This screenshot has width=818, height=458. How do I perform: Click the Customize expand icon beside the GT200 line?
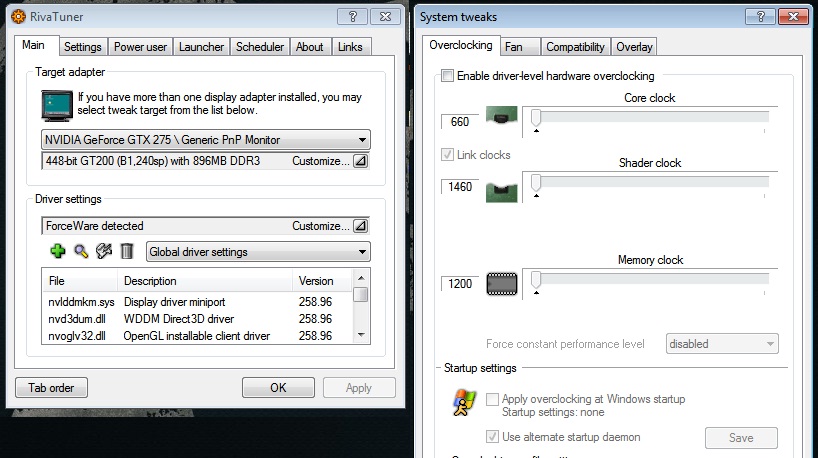(x=360, y=161)
